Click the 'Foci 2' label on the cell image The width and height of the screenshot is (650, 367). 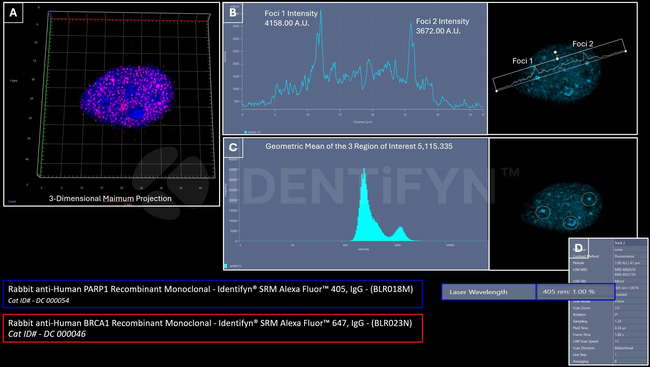click(x=582, y=44)
